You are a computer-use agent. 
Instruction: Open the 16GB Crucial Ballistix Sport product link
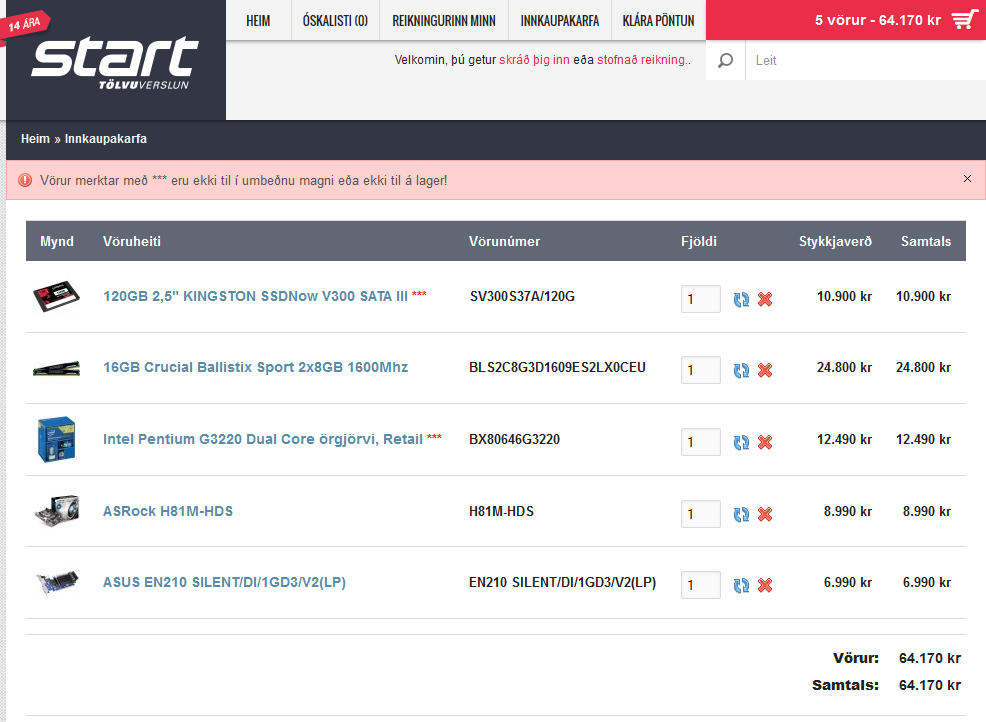pyautogui.click(x=255, y=367)
